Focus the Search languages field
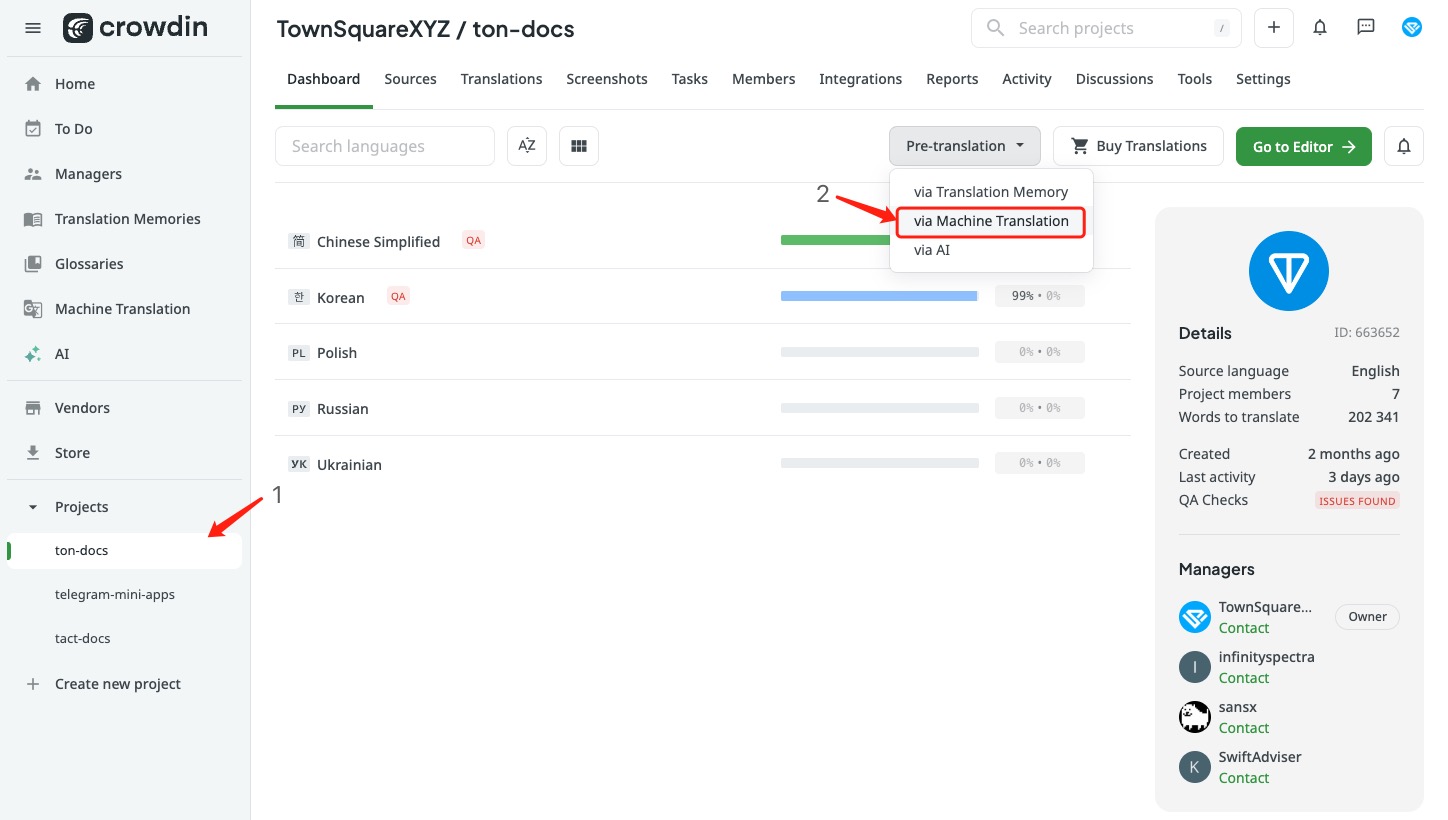1448x820 pixels. (x=385, y=146)
